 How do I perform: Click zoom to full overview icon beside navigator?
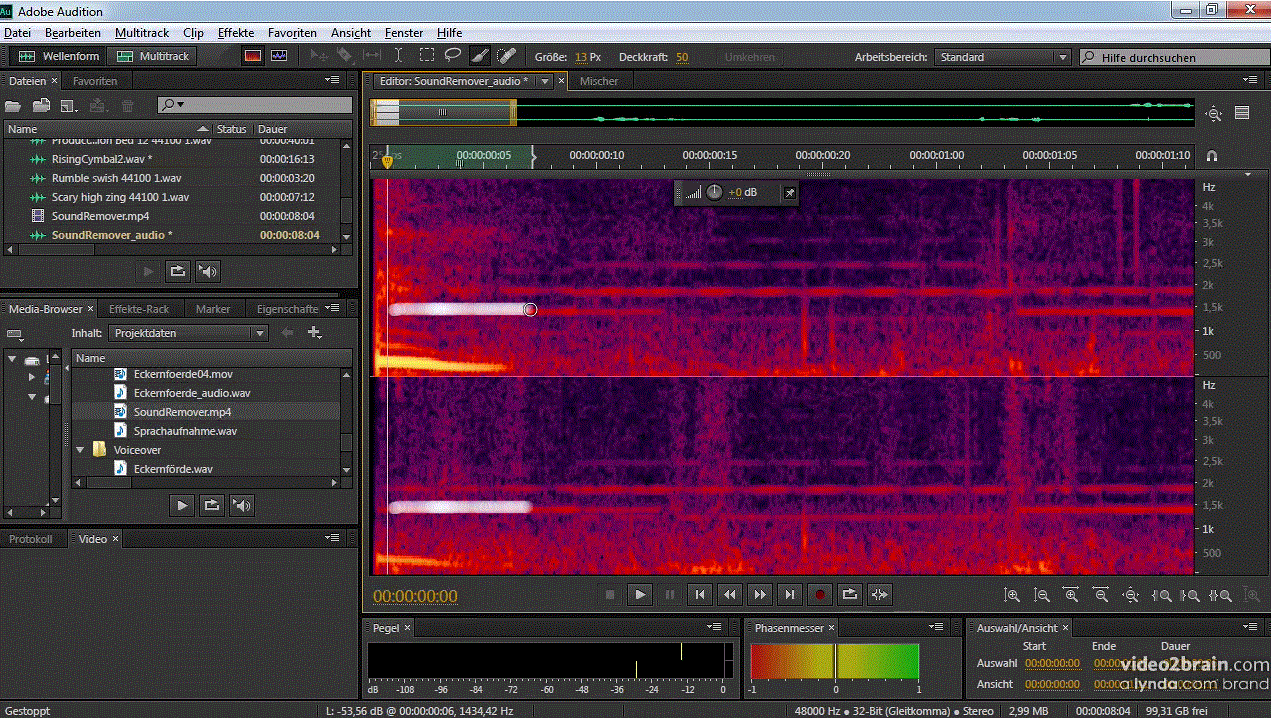point(1214,114)
